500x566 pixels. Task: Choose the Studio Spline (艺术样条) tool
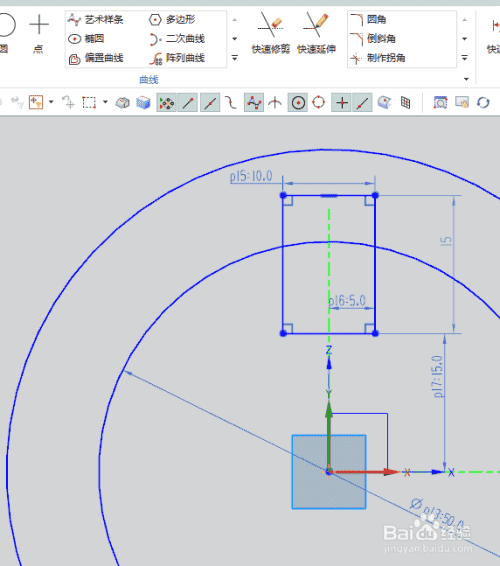pos(96,19)
